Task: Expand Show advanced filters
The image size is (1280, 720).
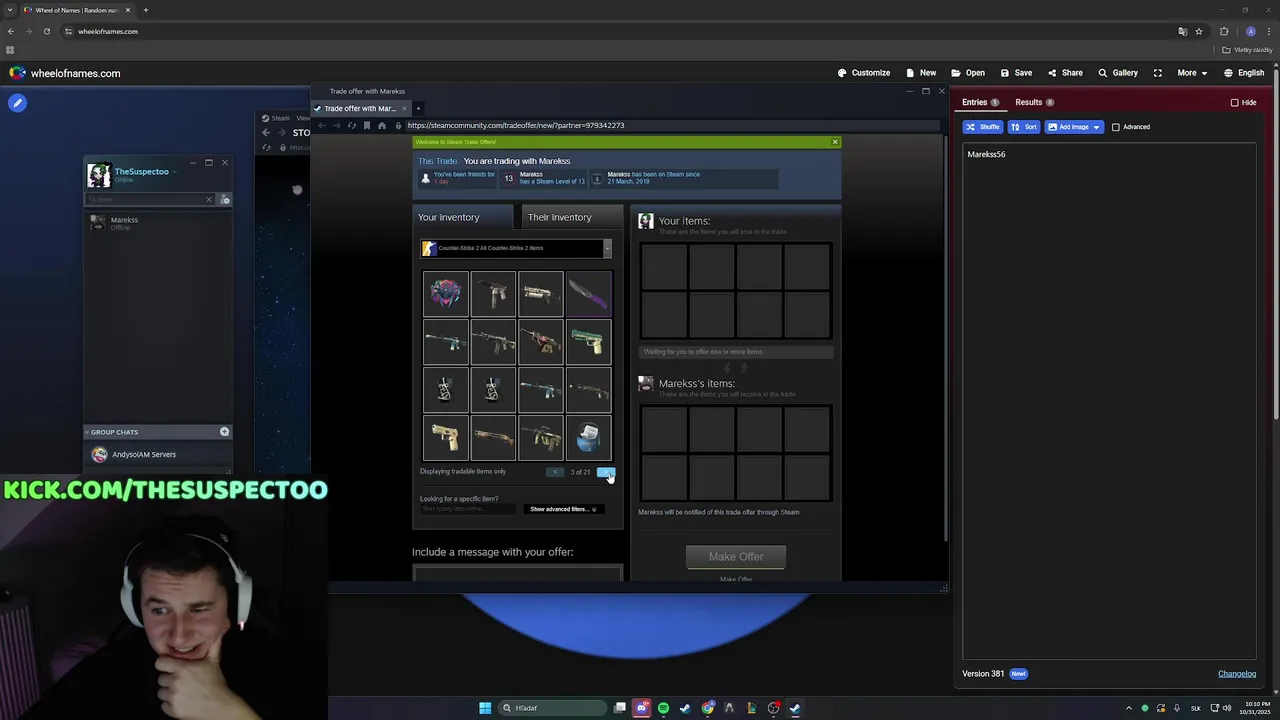Action: [563, 509]
